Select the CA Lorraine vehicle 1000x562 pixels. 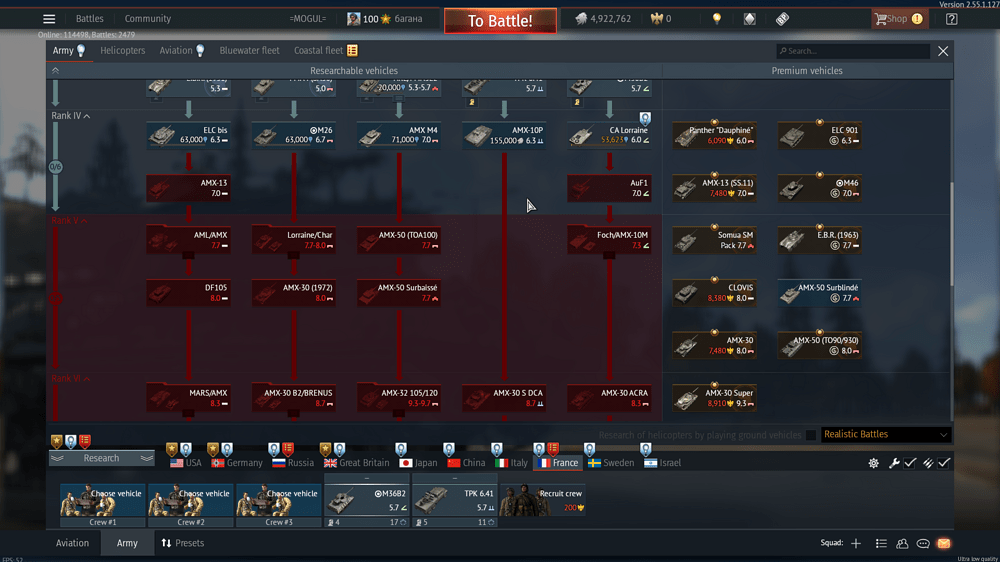pyautogui.click(x=610, y=135)
